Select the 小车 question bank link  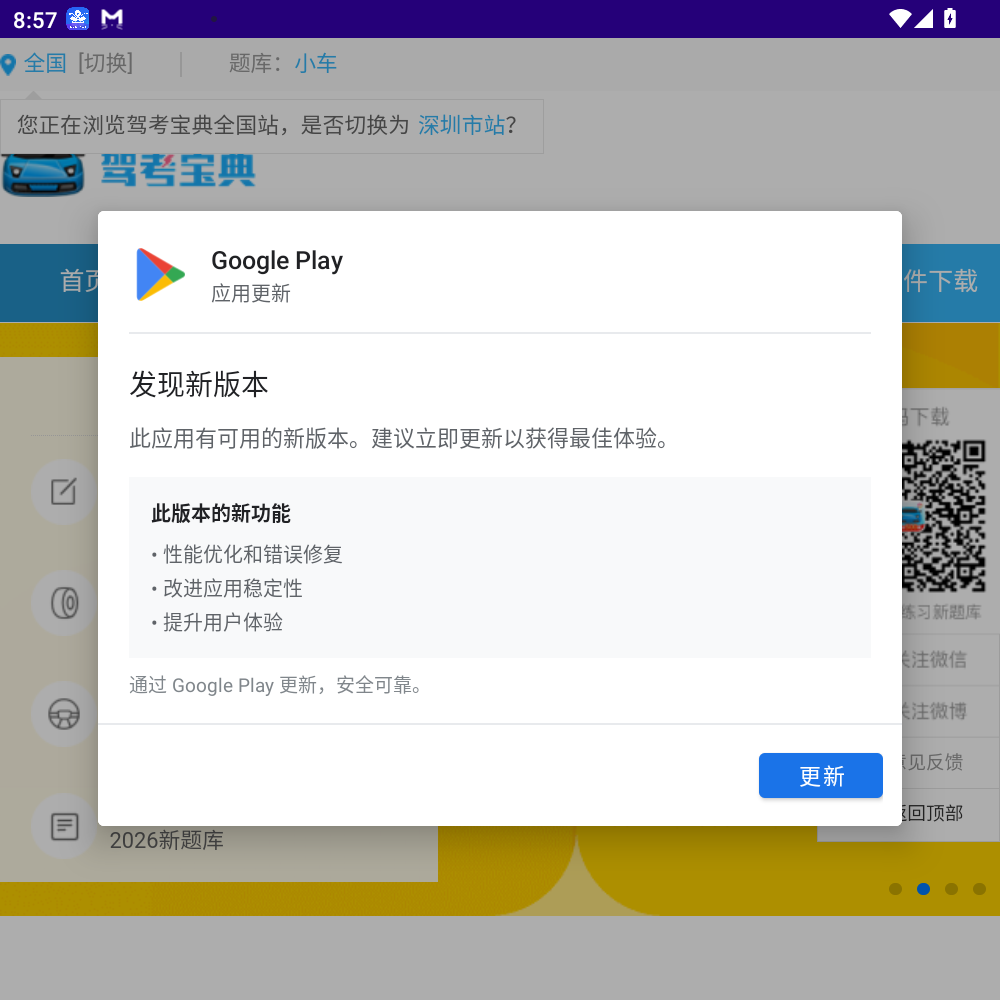point(315,63)
